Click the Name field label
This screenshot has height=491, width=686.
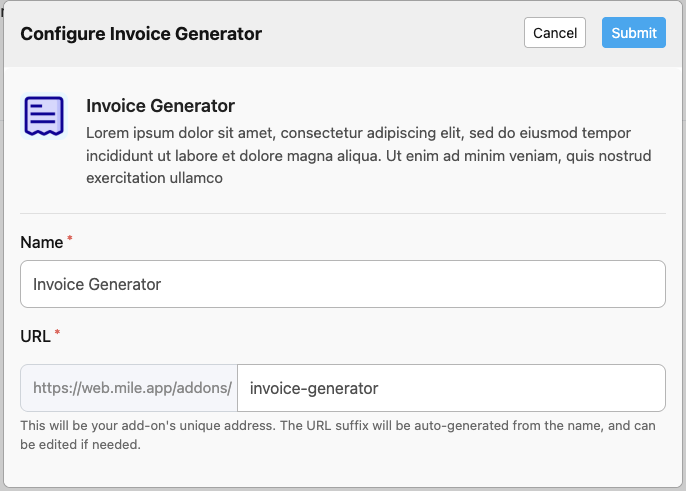(42, 242)
